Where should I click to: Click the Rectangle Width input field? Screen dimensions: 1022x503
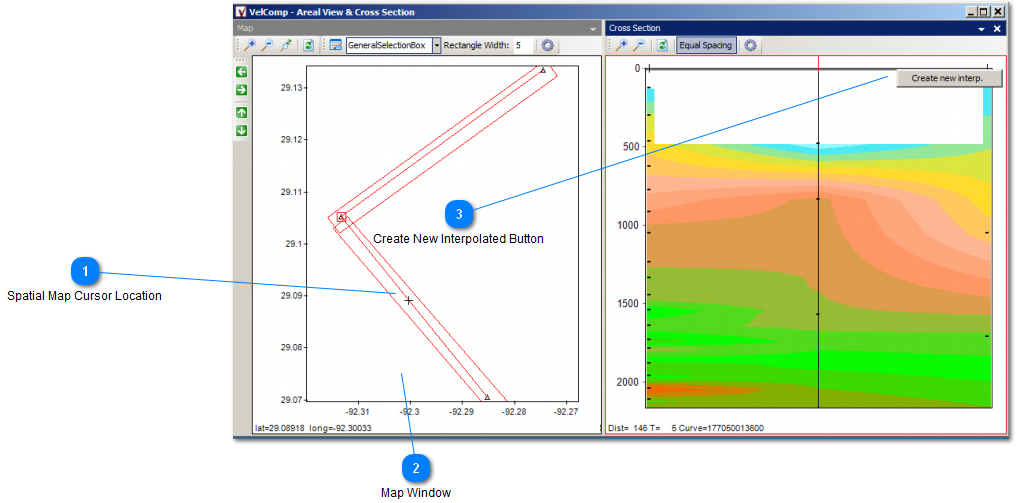click(x=523, y=46)
